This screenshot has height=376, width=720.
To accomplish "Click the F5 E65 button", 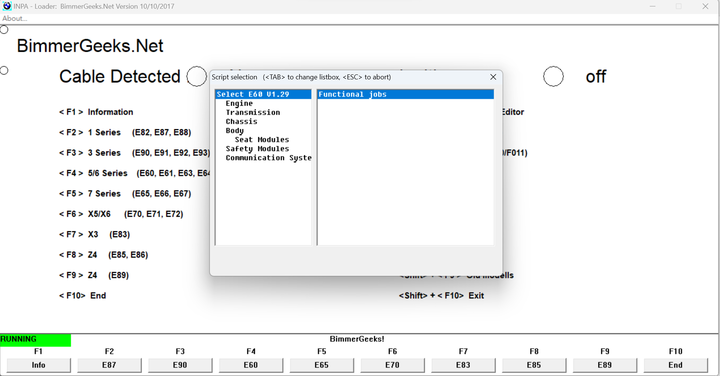I will pyautogui.click(x=321, y=365).
